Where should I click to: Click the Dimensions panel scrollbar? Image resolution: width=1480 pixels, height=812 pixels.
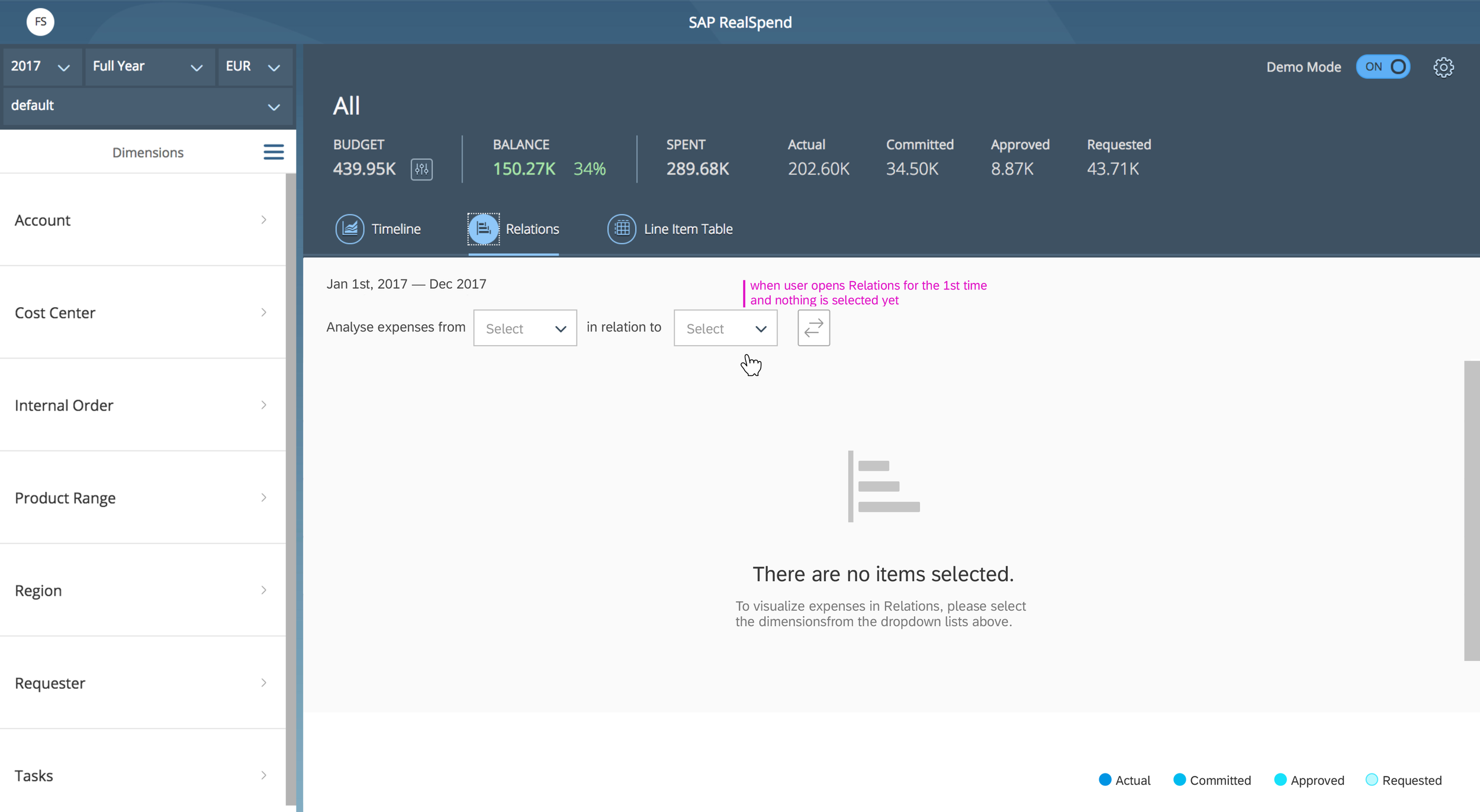click(x=291, y=489)
